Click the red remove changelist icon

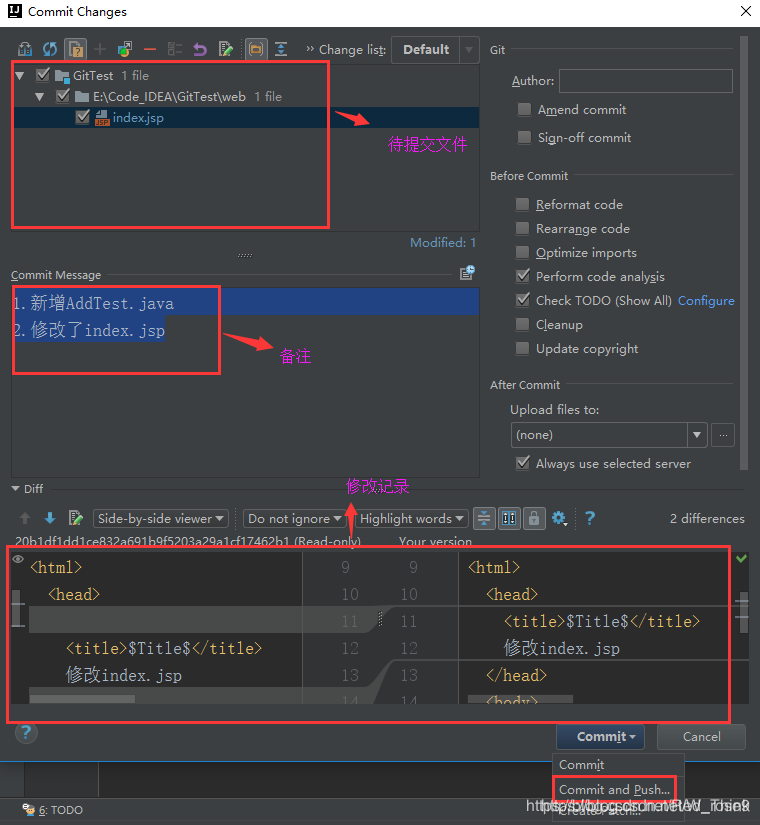[x=150, y=49]
